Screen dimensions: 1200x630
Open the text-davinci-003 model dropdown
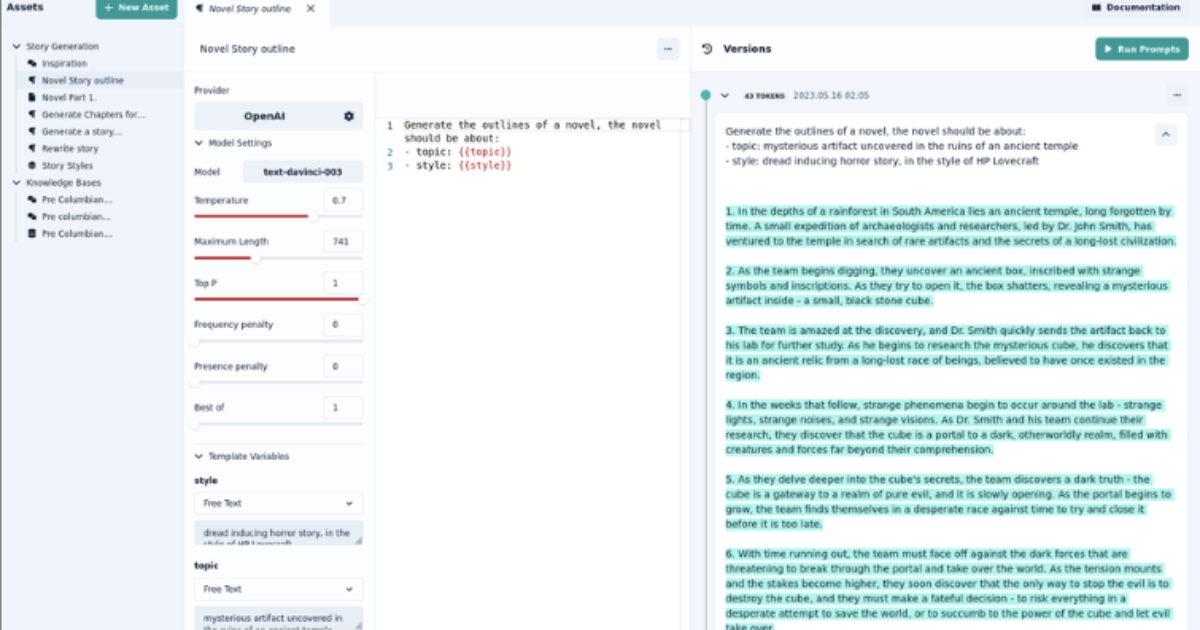(303, 172)
